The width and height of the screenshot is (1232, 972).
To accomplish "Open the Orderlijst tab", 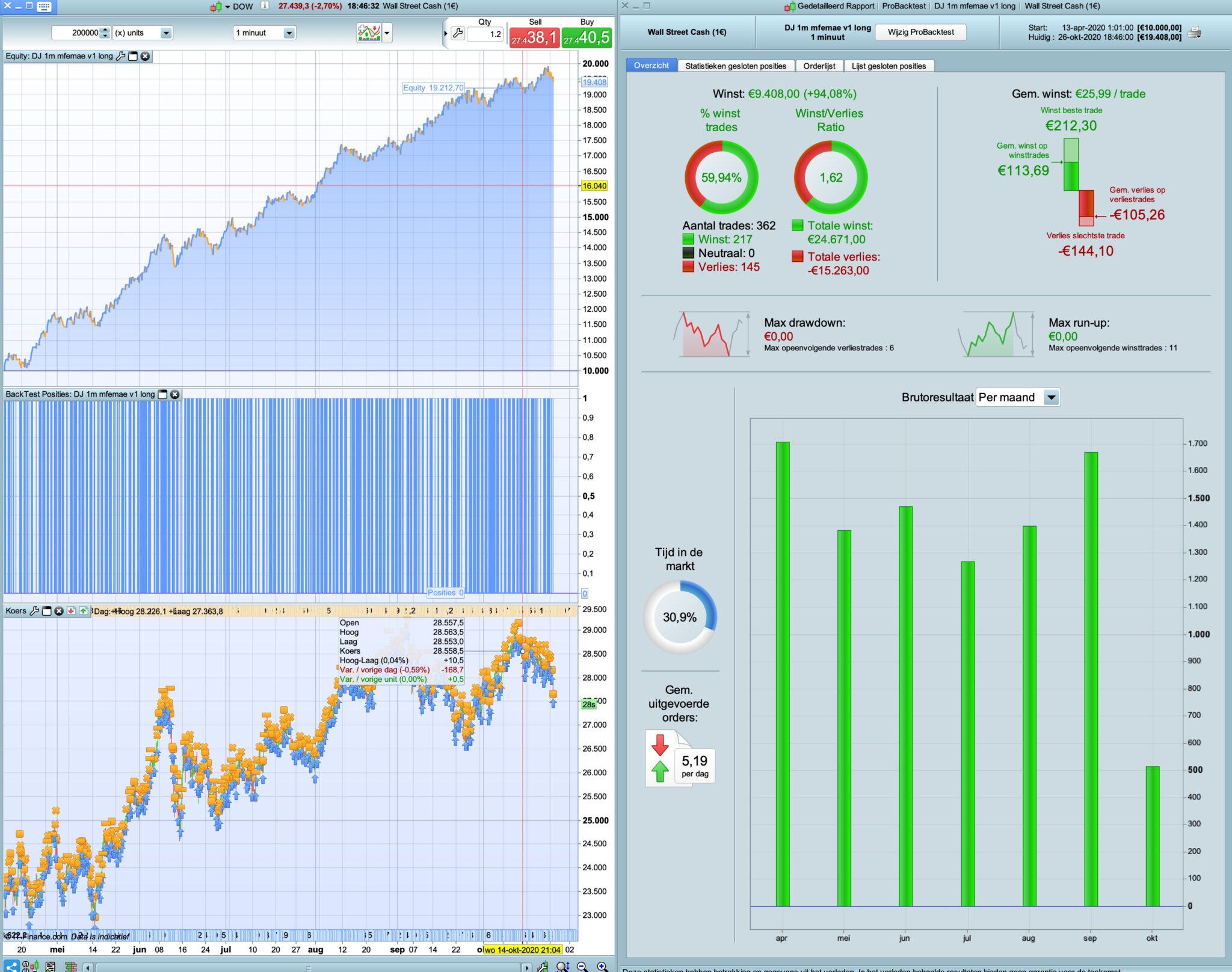I will coord(819,66).
